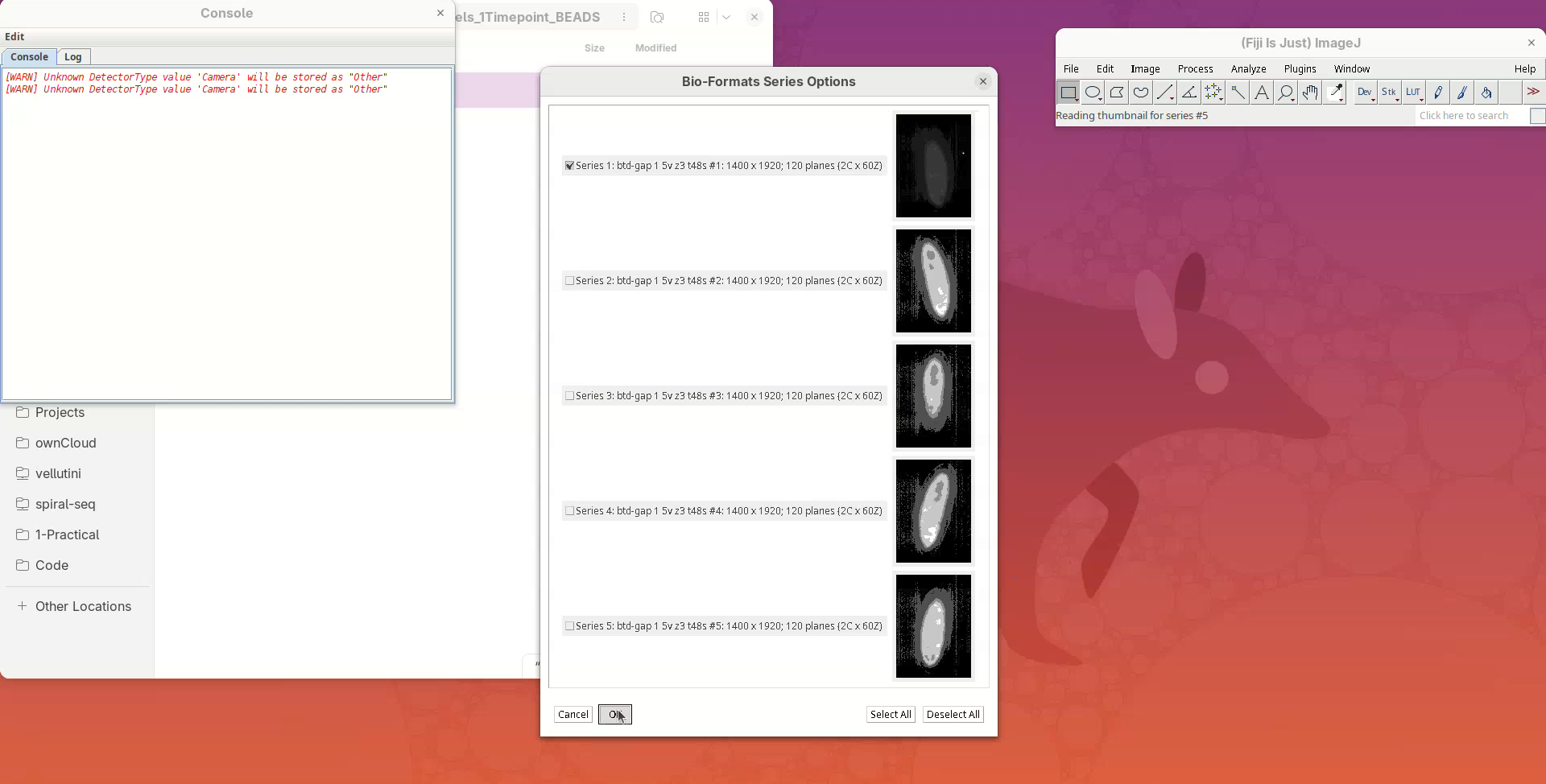Viewport: 1546px width, 784px height.
Task: Enable the Series 3 checkbox
Action: coord(570,396)
